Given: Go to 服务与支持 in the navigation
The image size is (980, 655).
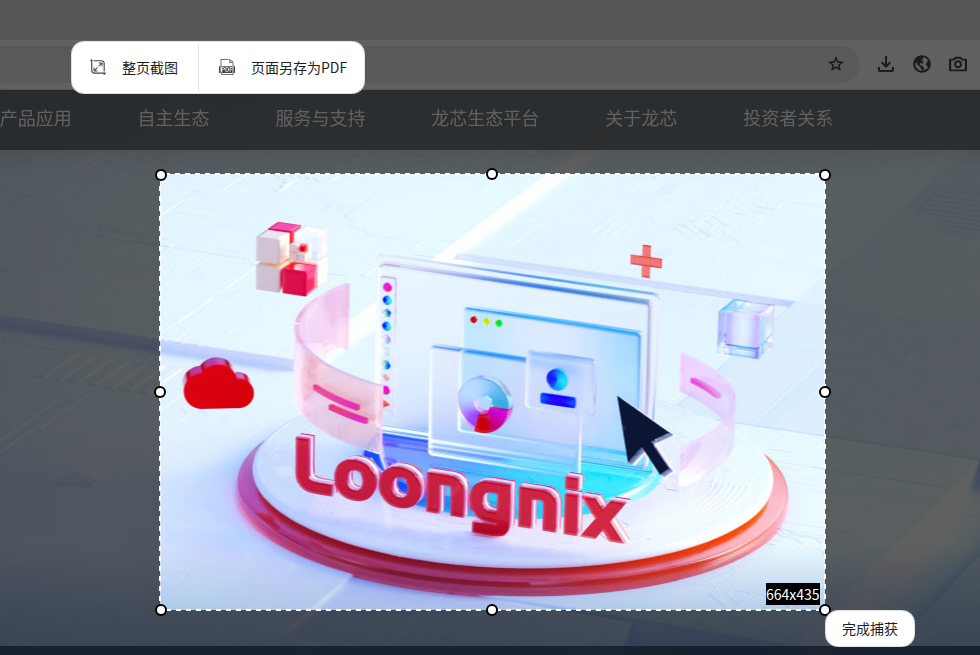Looking at the screenshot, I should point(320,119).
